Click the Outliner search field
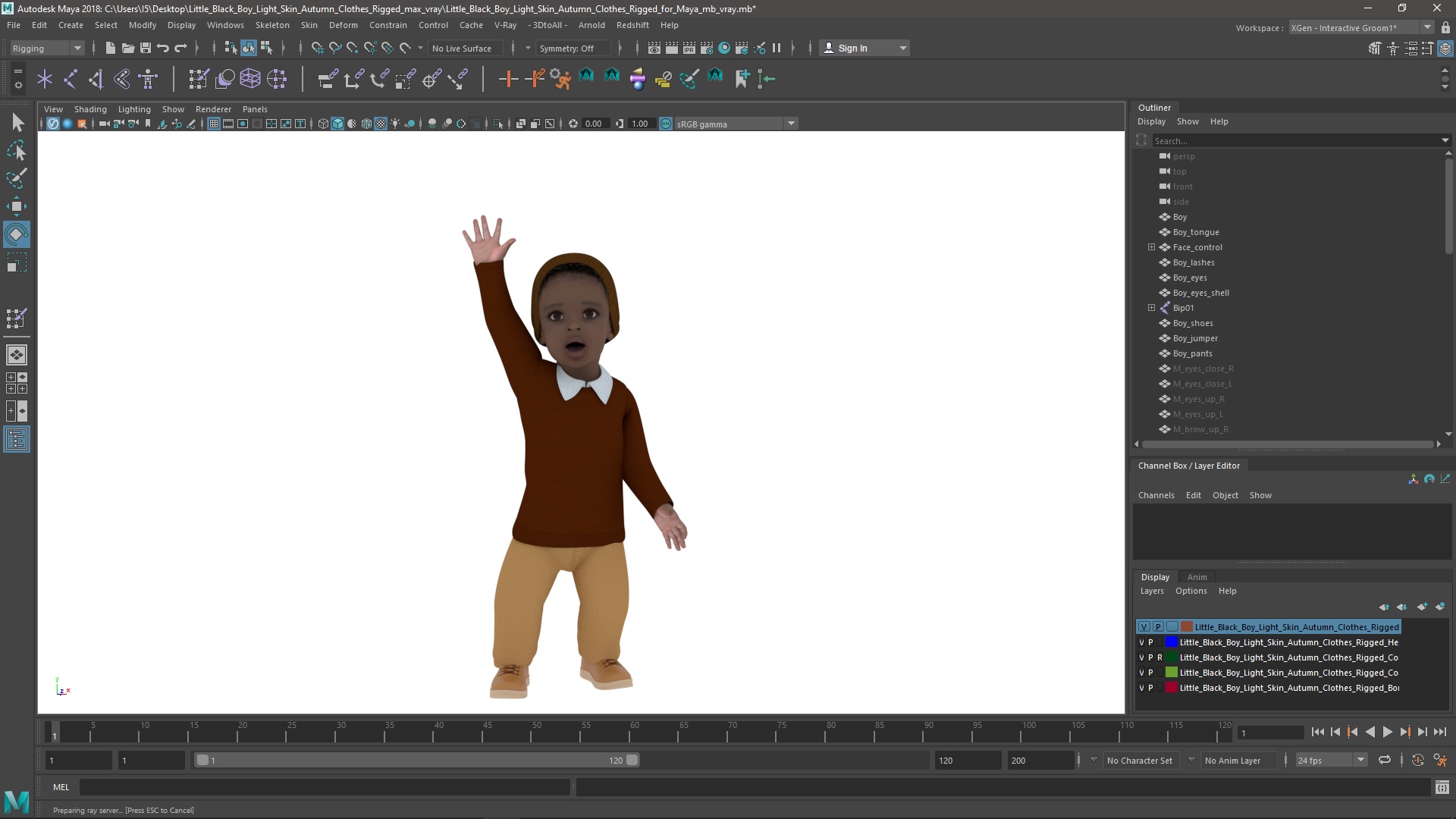This screenshot has width=1456, height=819. 1301,140
